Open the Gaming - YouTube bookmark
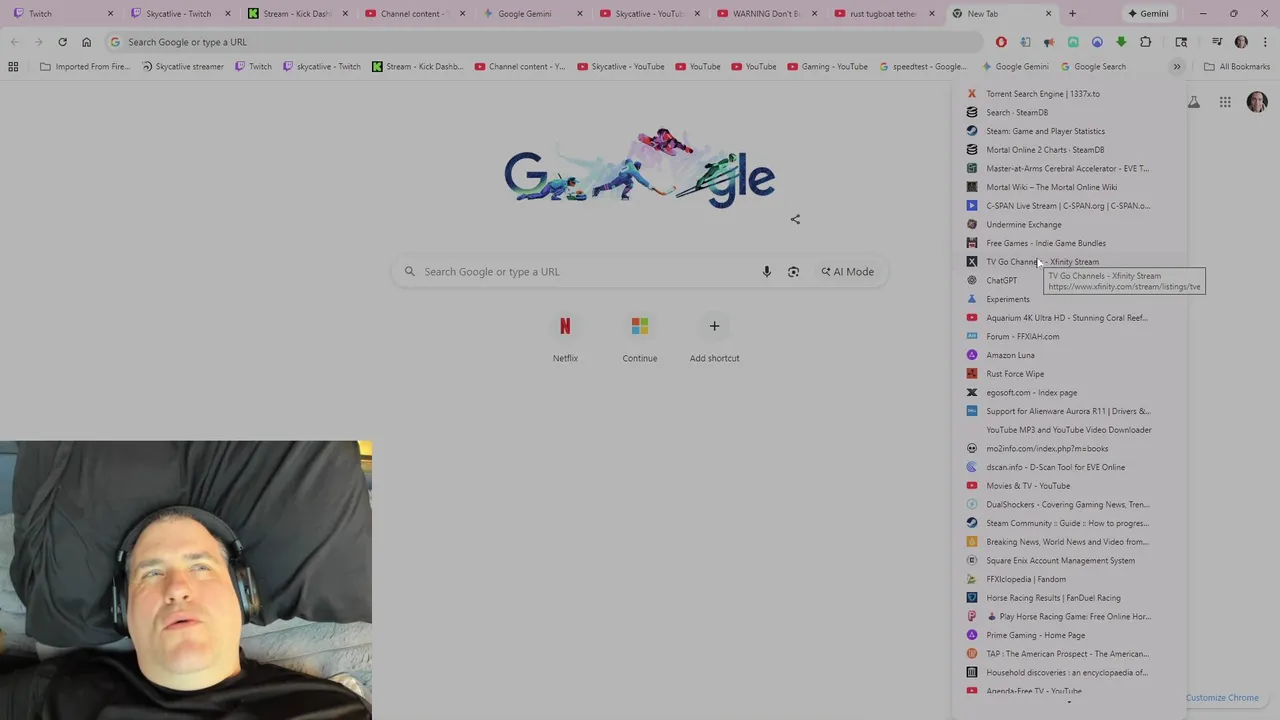 point(828,67)
